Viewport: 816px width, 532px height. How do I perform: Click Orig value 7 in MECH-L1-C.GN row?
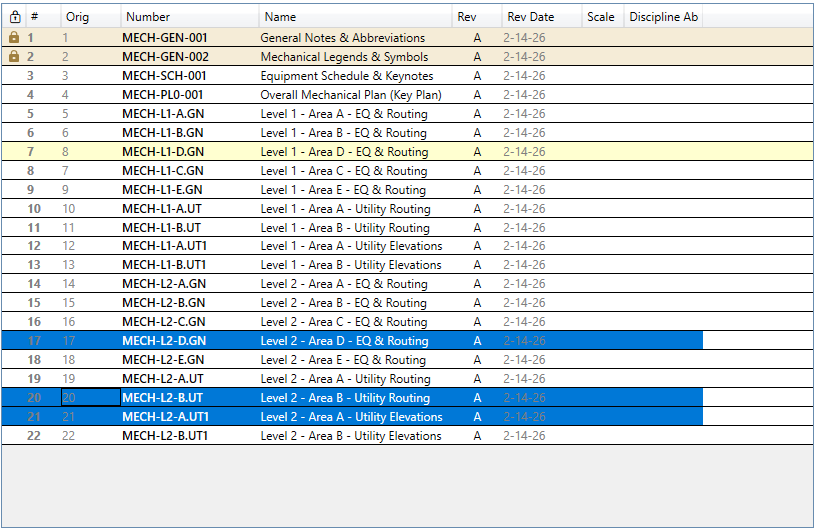click(65, 171)
